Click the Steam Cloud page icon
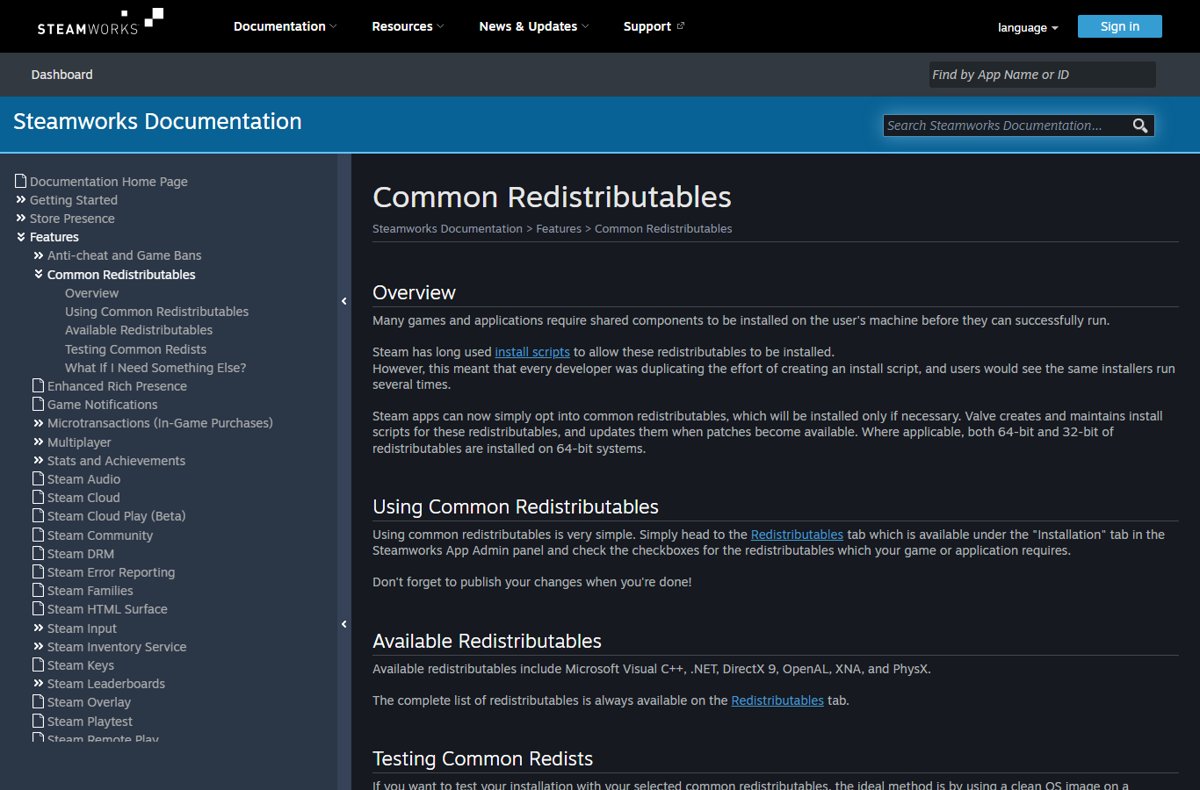The height and width of the screenshot is (790, 1200). pos(39,497)
